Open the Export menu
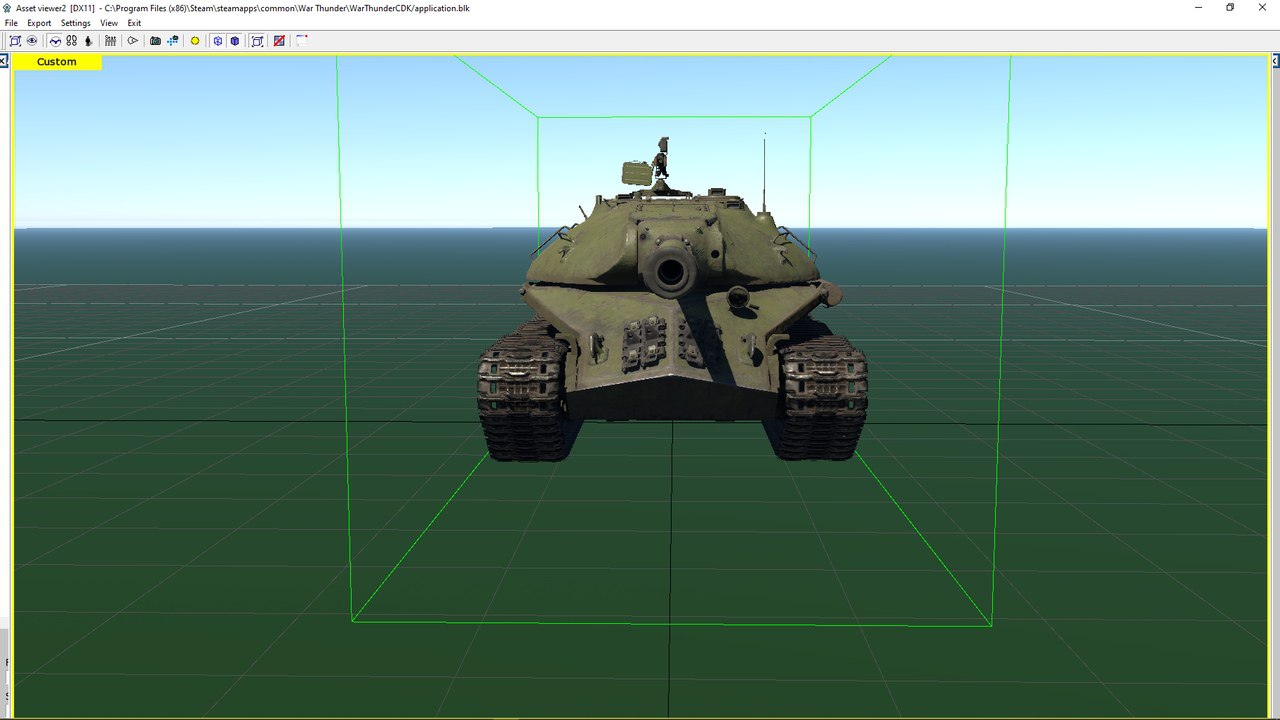The width and height of the screenshot is (1280, 720). 39,23
